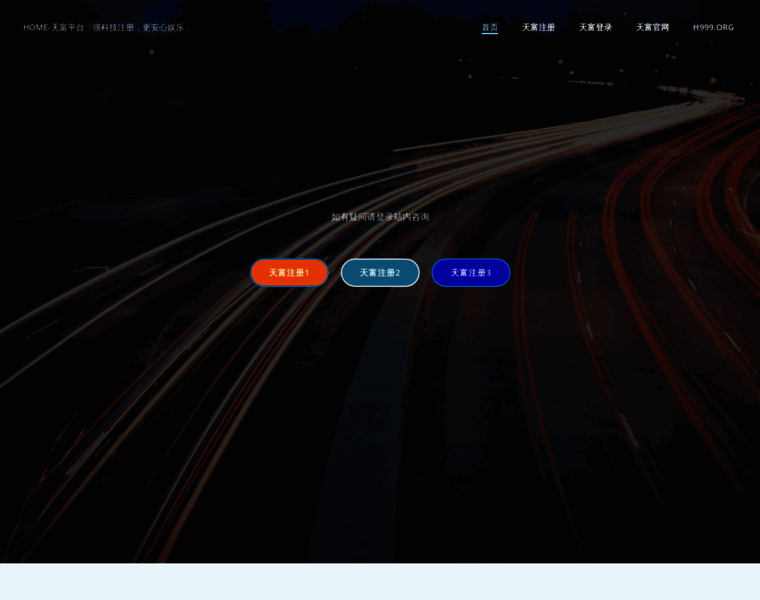Select the text 如有疑问请登录站内咨询
This screenshot has width=760, height=600.
coord(380,217)
